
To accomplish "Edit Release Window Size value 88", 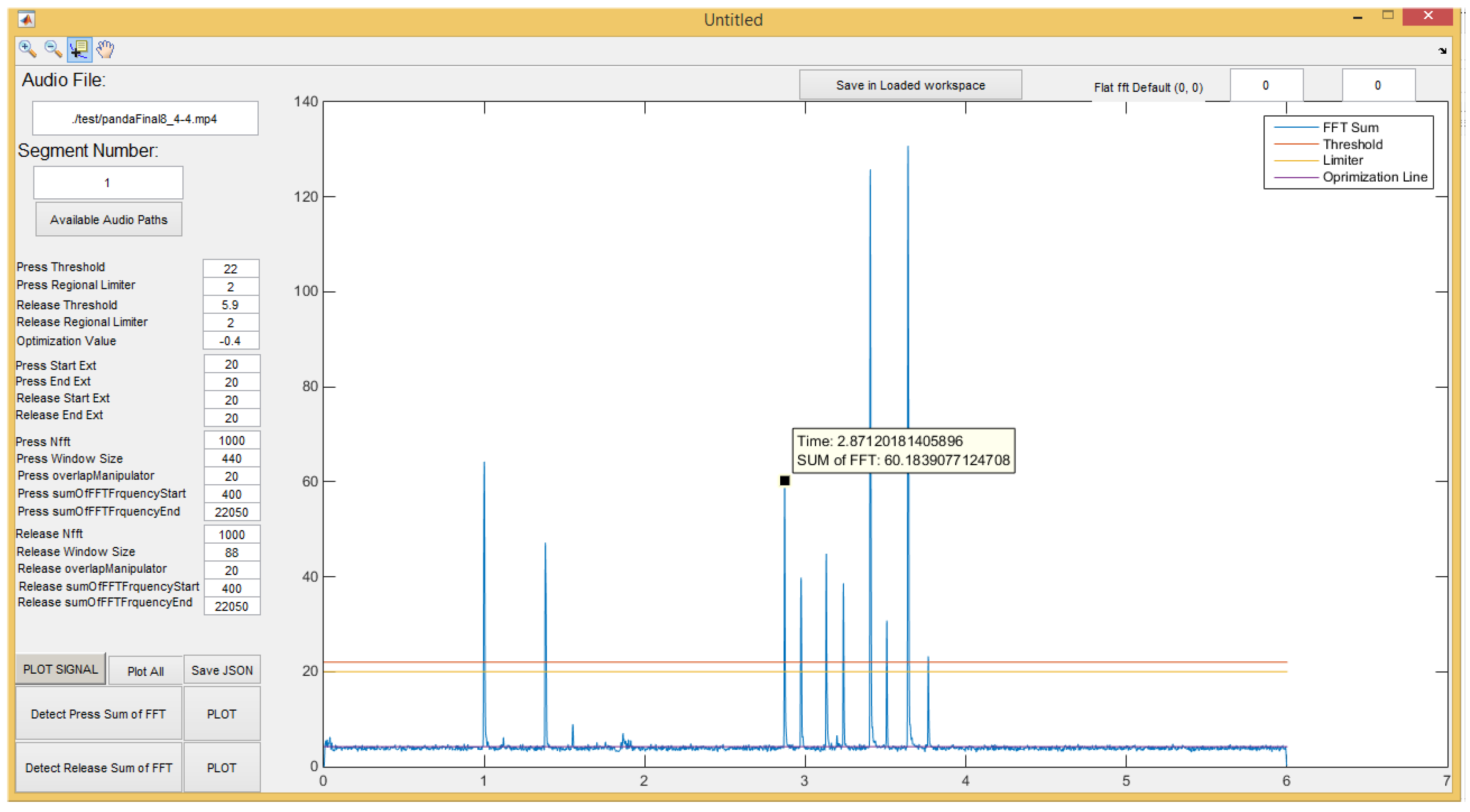I will click(232, 552).
